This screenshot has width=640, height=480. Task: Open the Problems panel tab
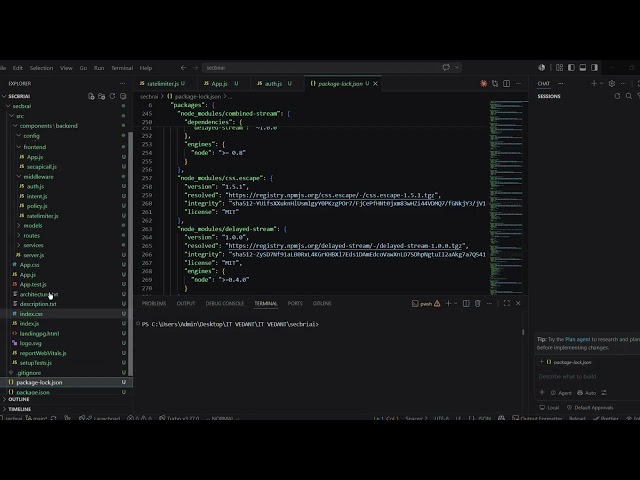[x=154, y=303]
